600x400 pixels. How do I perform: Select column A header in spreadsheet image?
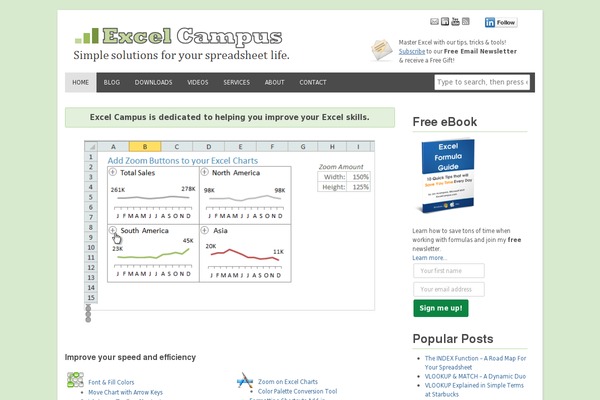113,147
